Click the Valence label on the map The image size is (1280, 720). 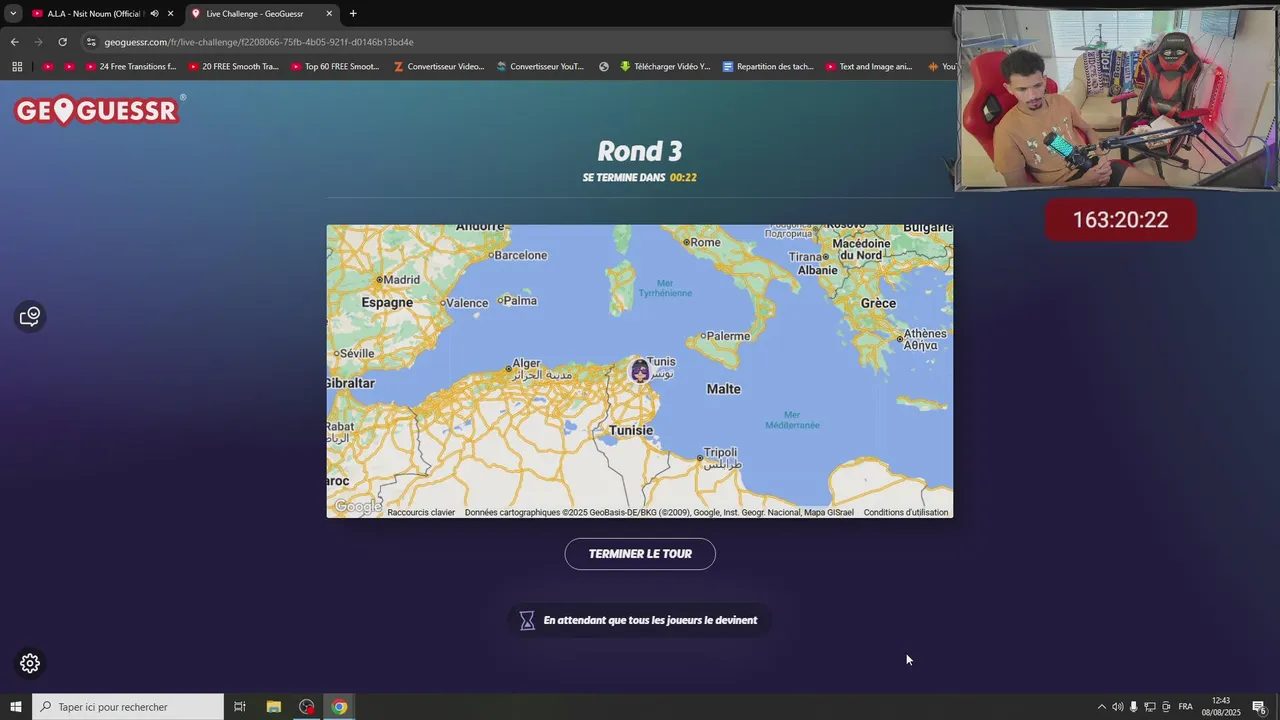point(467,303)
